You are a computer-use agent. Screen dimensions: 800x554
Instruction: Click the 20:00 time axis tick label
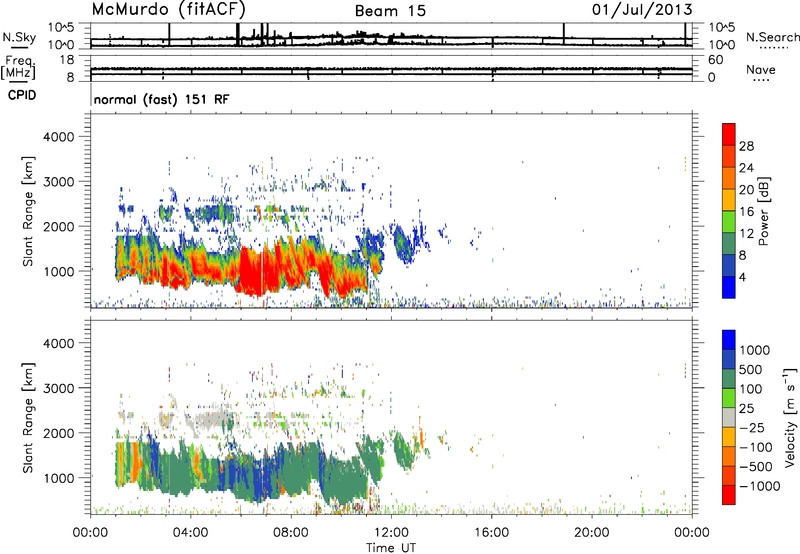click(591, 533)
